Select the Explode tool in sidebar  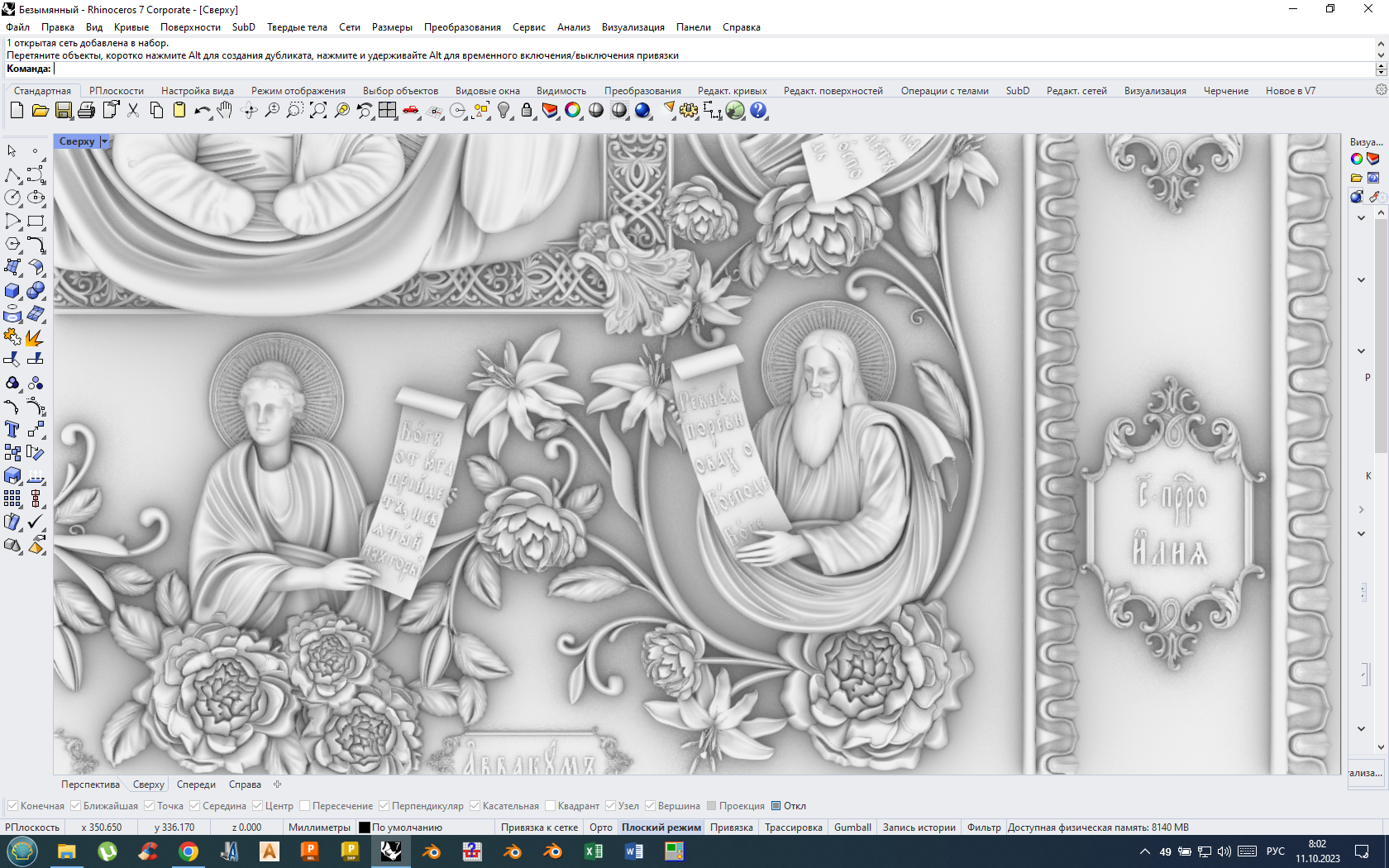[36, 336]
